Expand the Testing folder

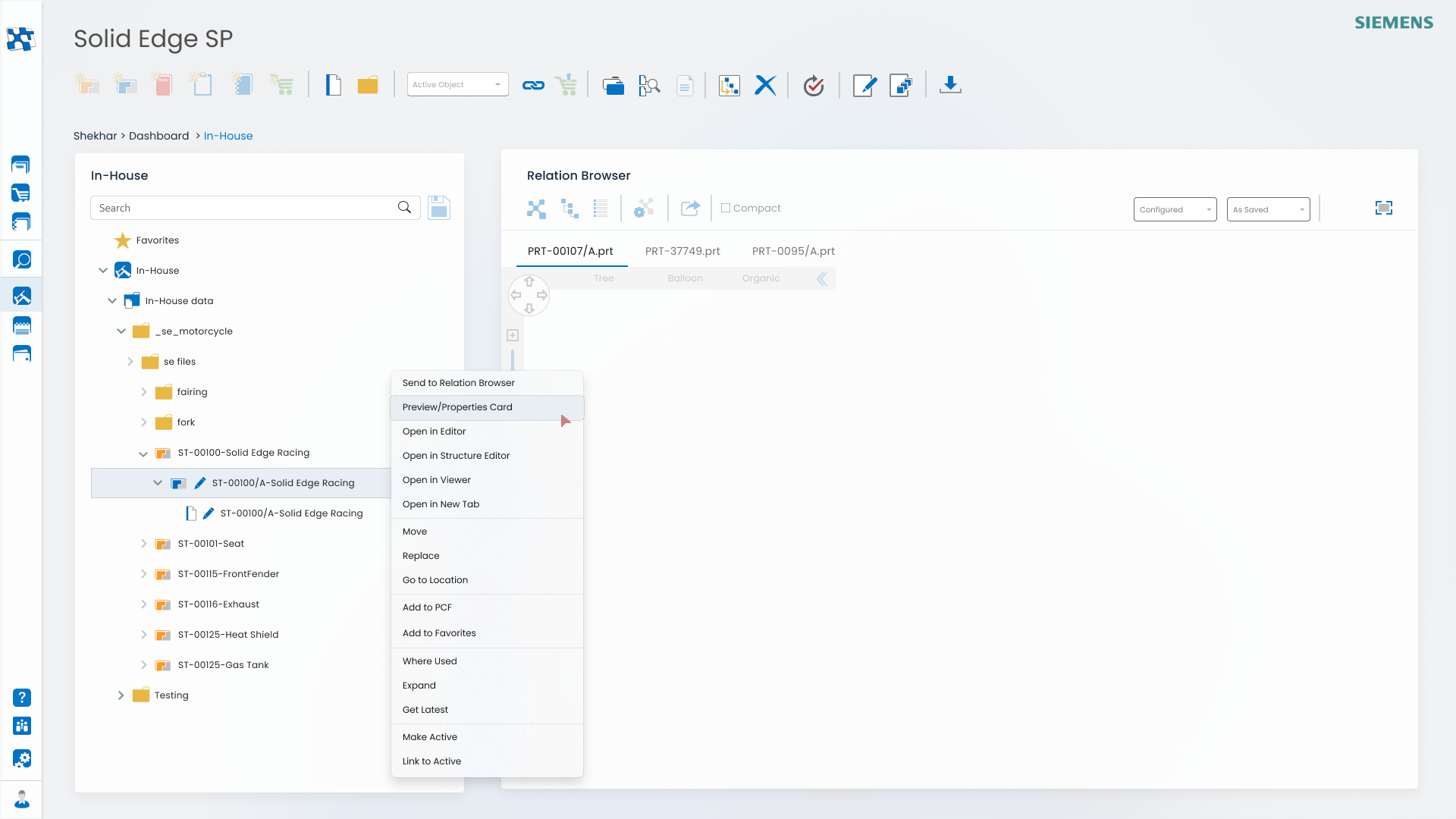tap(121, 695)
